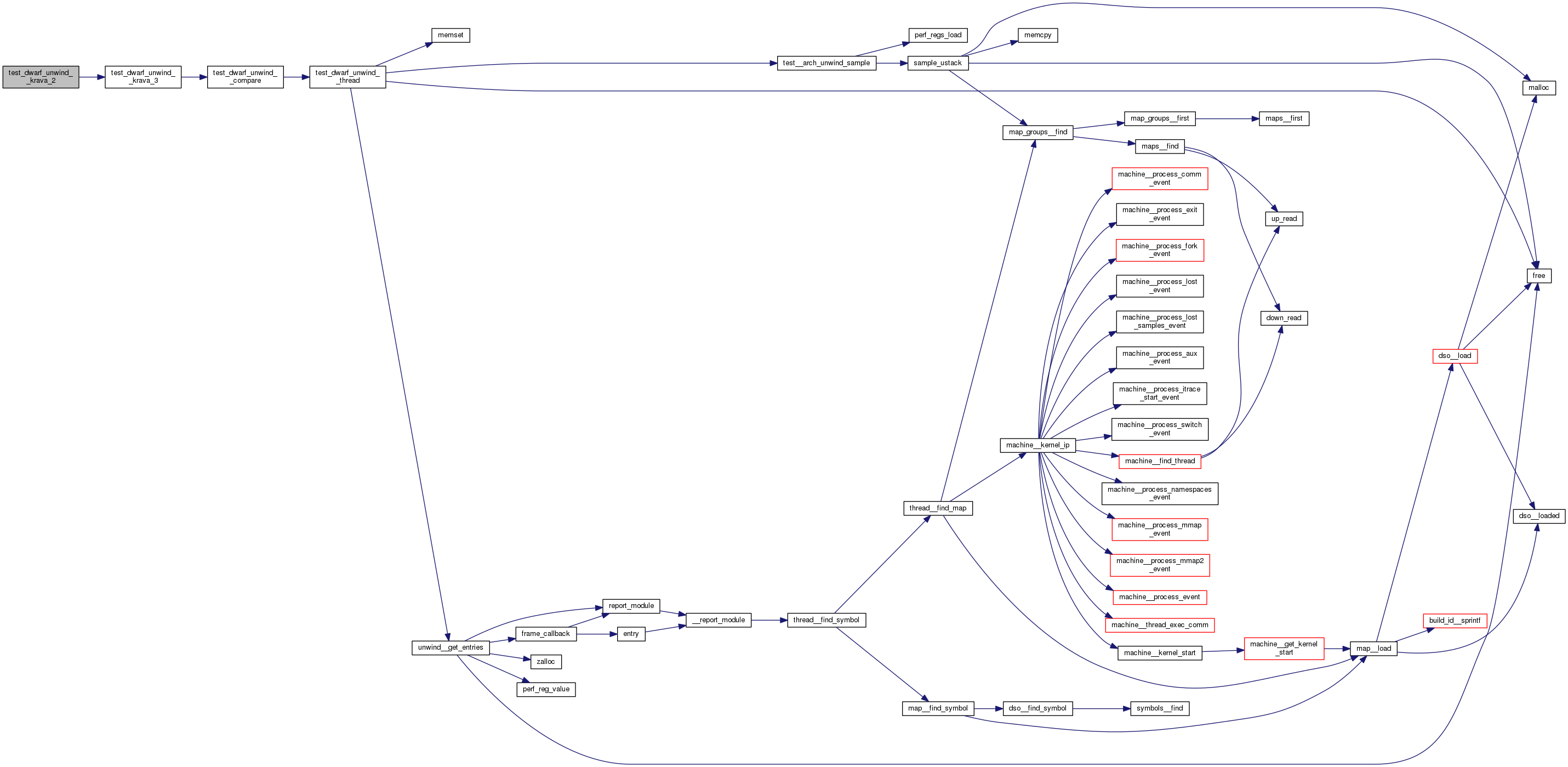Open the memset function node
The width and height of the screenshot is (1568, 767).
(x=451, y=35)
